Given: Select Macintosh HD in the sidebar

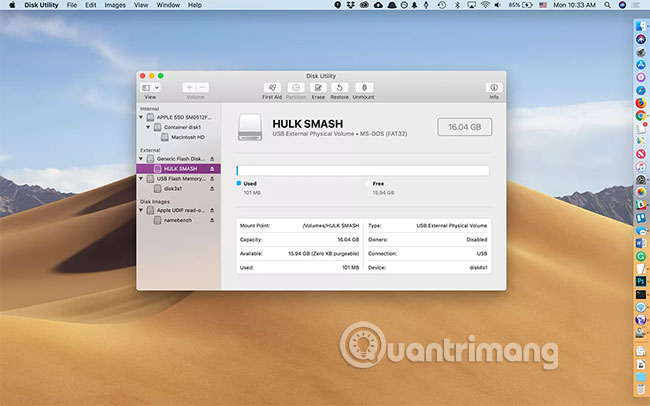Looking at the screenshot, I should (x=189, y=137).
